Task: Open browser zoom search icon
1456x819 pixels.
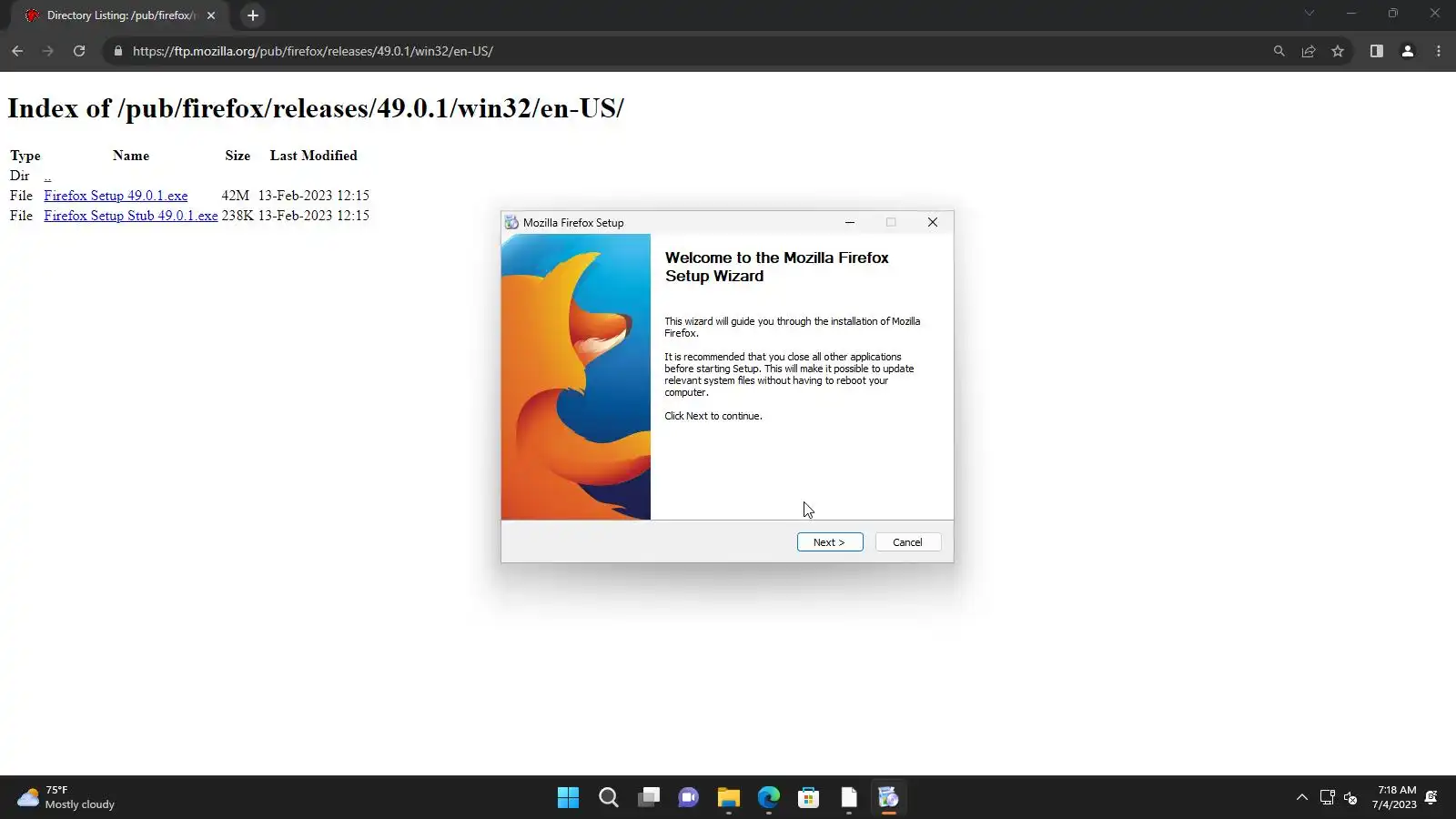Action: pyautogui.click(x=1279, y=51)
